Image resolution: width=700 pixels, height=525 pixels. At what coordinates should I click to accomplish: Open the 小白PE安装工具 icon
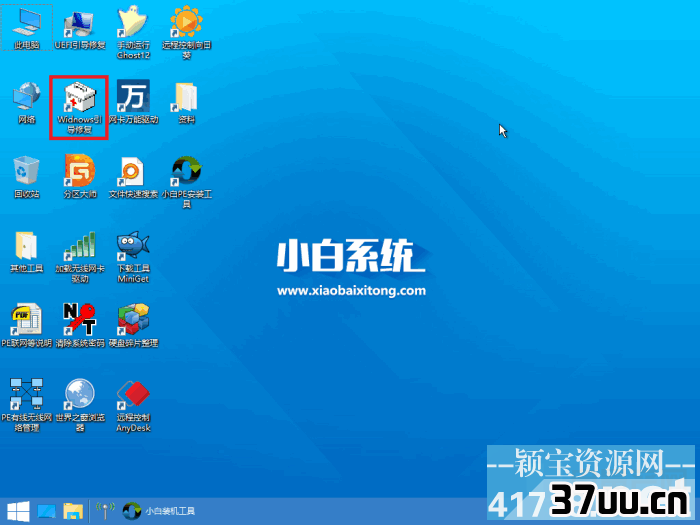(x=187, y=182)
